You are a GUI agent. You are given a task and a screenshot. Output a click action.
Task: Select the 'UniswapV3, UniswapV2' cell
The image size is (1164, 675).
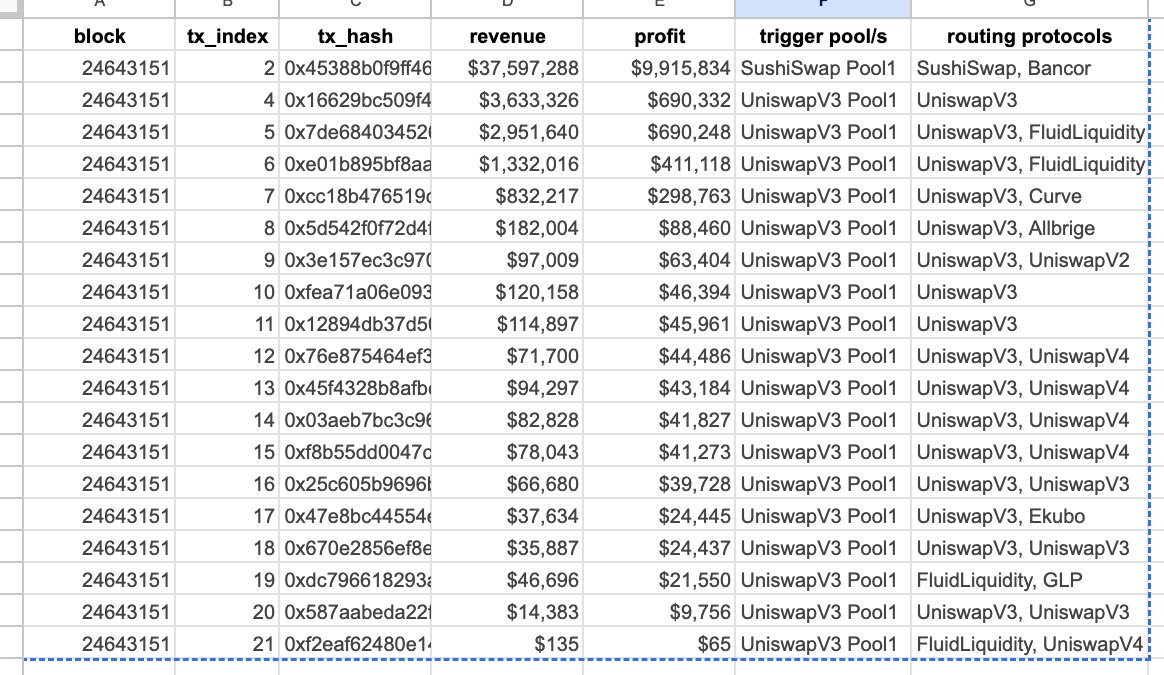(1030, 260)
